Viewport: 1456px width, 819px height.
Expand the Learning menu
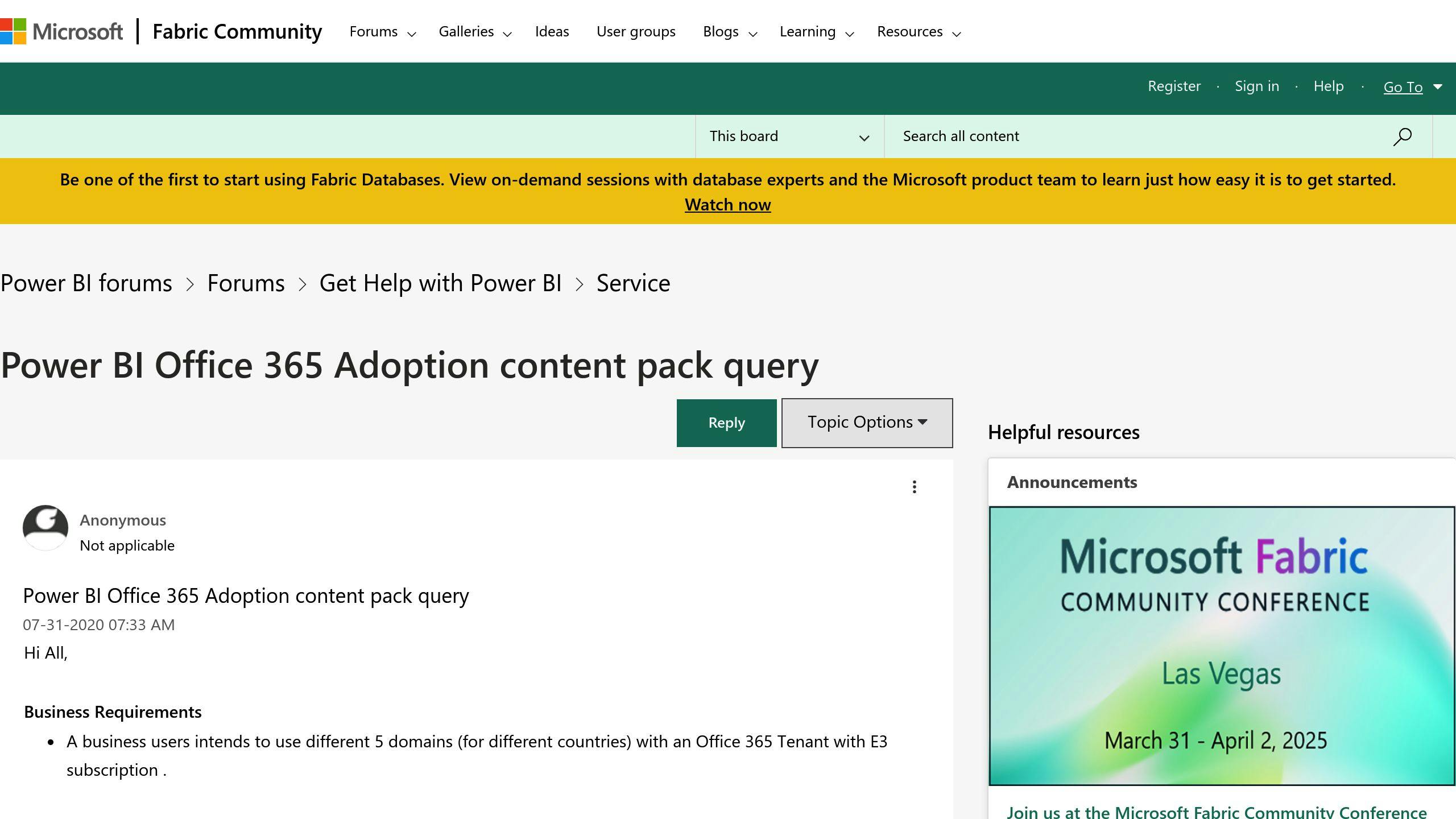(x=817, y=32)
